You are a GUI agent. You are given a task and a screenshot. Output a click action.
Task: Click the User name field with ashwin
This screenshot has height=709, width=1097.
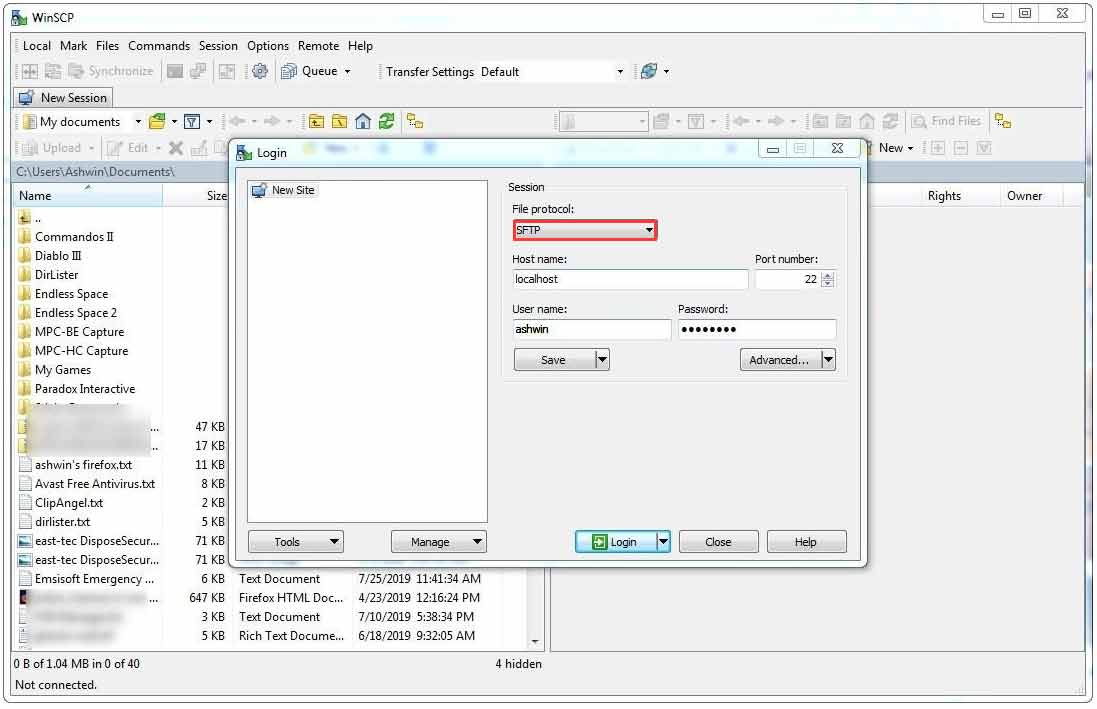pyautogui.click(x=591, y=330)
